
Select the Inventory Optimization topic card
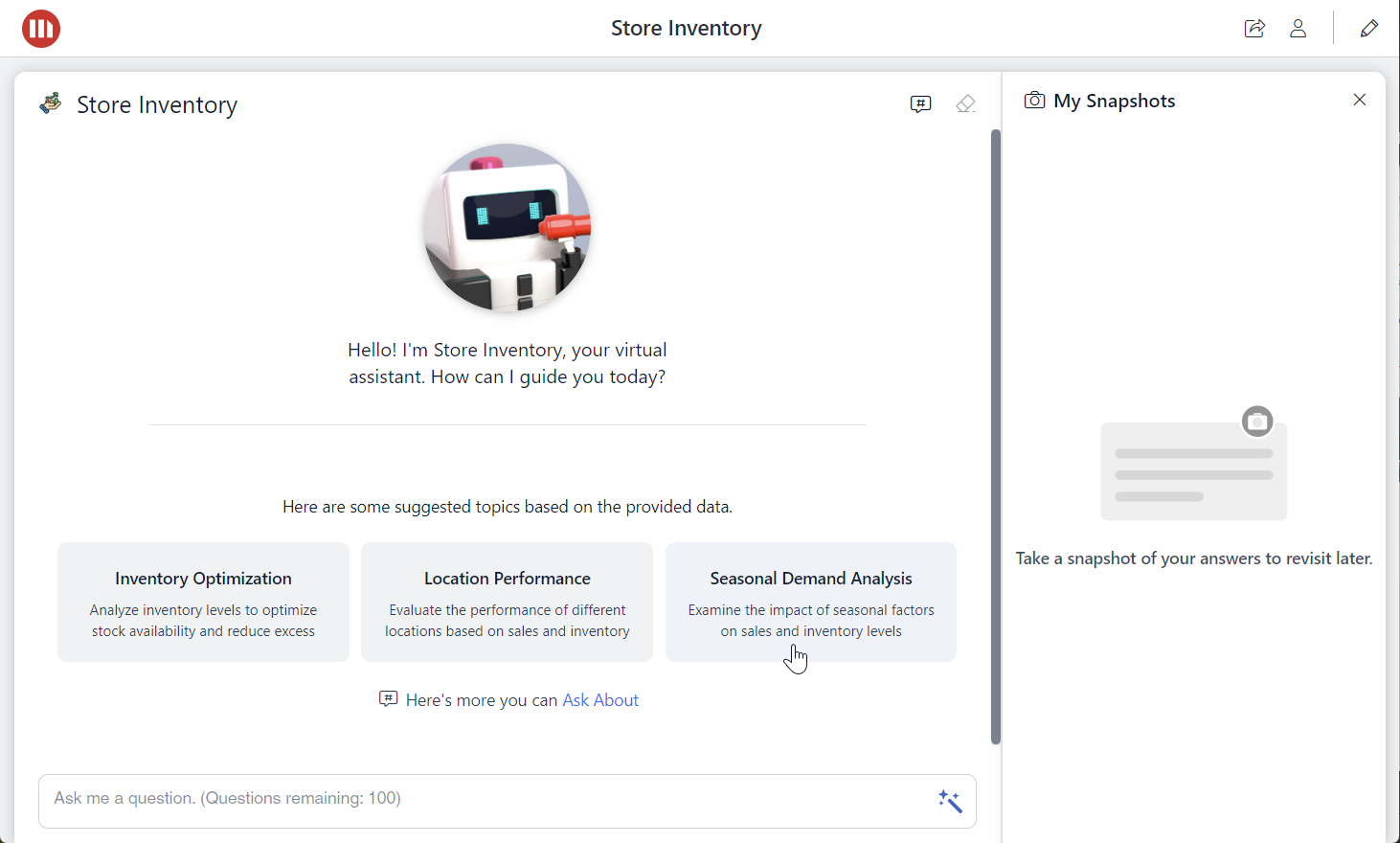click(203, 602)
